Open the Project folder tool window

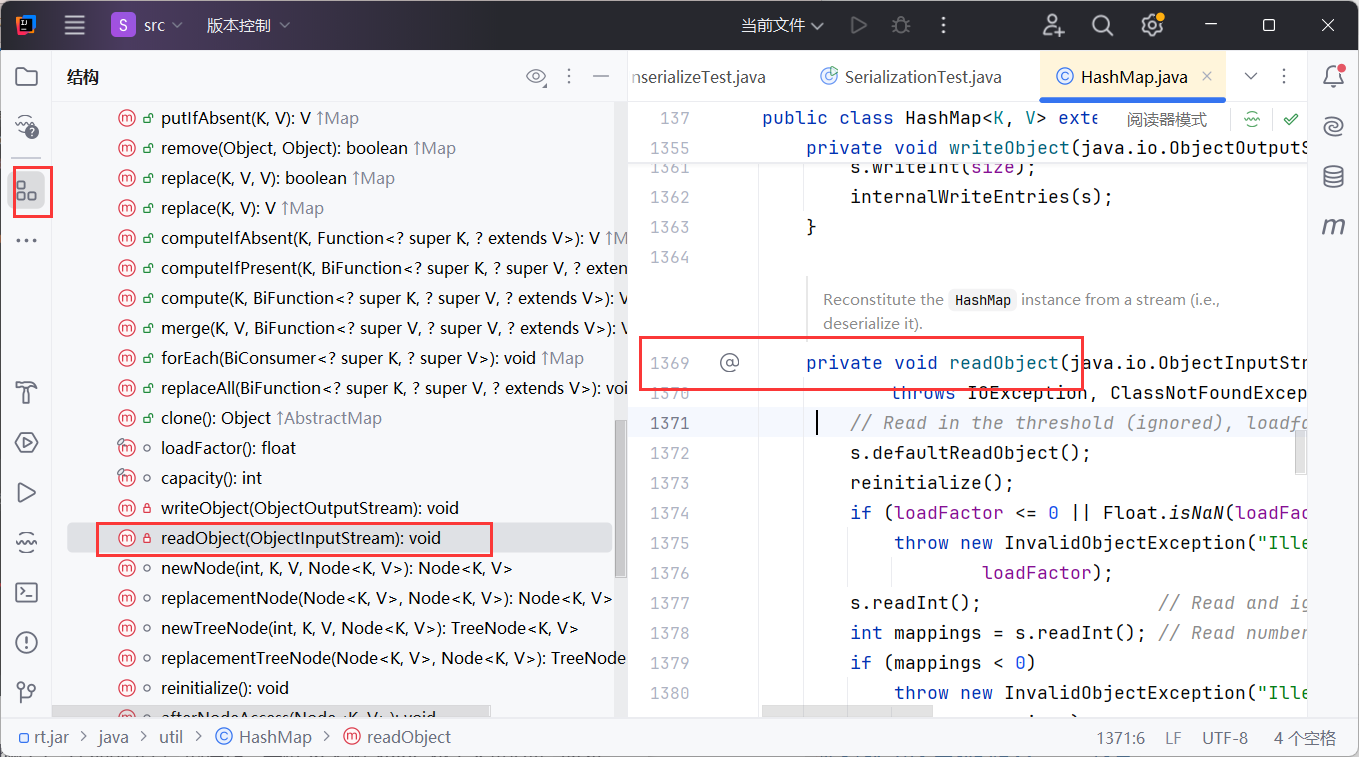point(27,77)
